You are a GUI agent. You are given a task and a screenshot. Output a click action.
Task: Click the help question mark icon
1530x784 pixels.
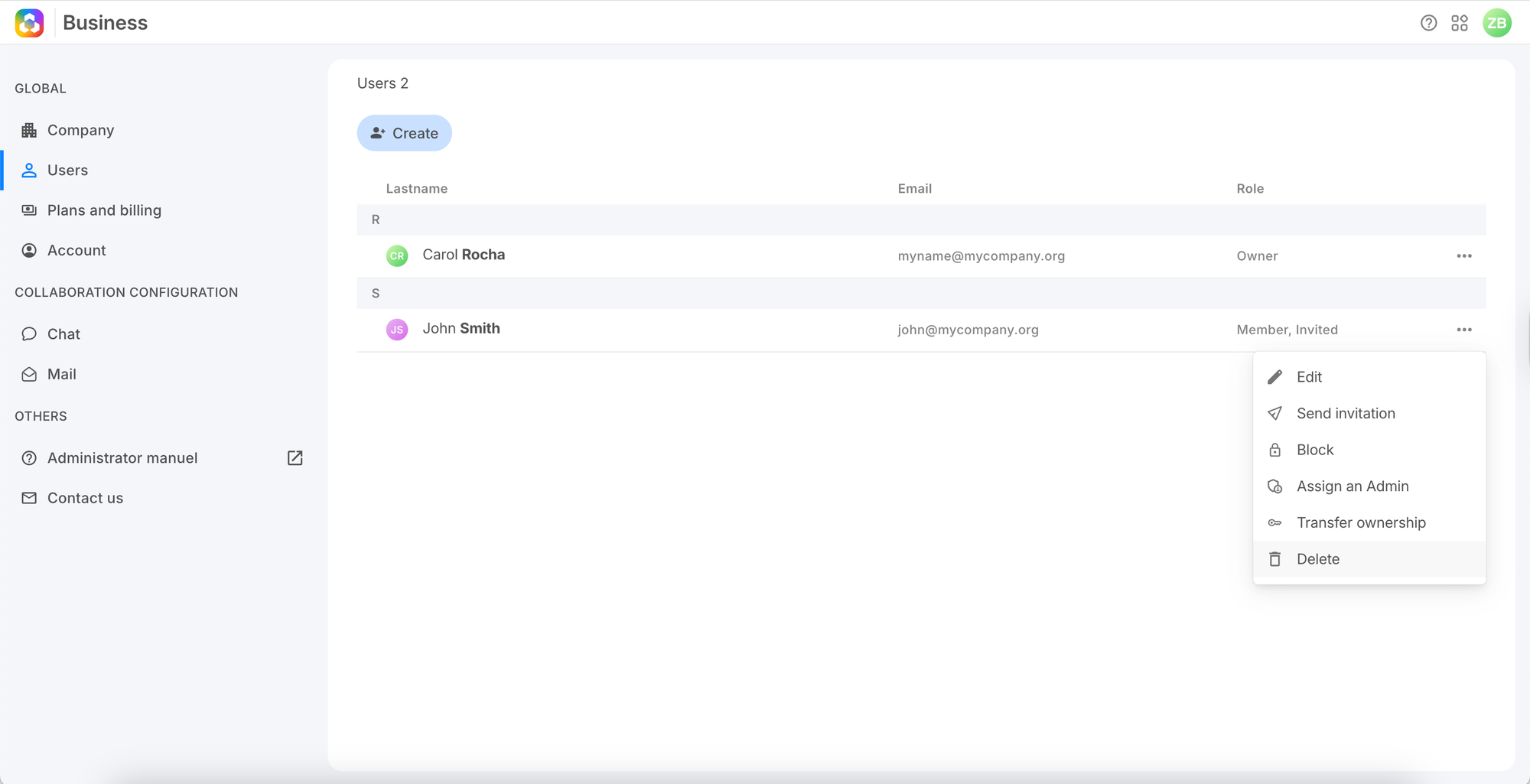[x=1428, y=23]
